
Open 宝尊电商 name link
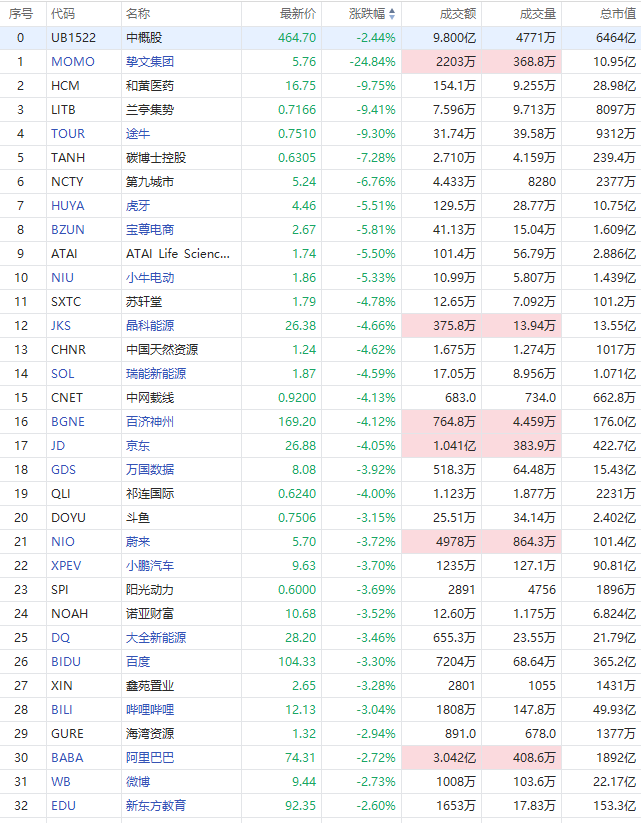point(150,230)
